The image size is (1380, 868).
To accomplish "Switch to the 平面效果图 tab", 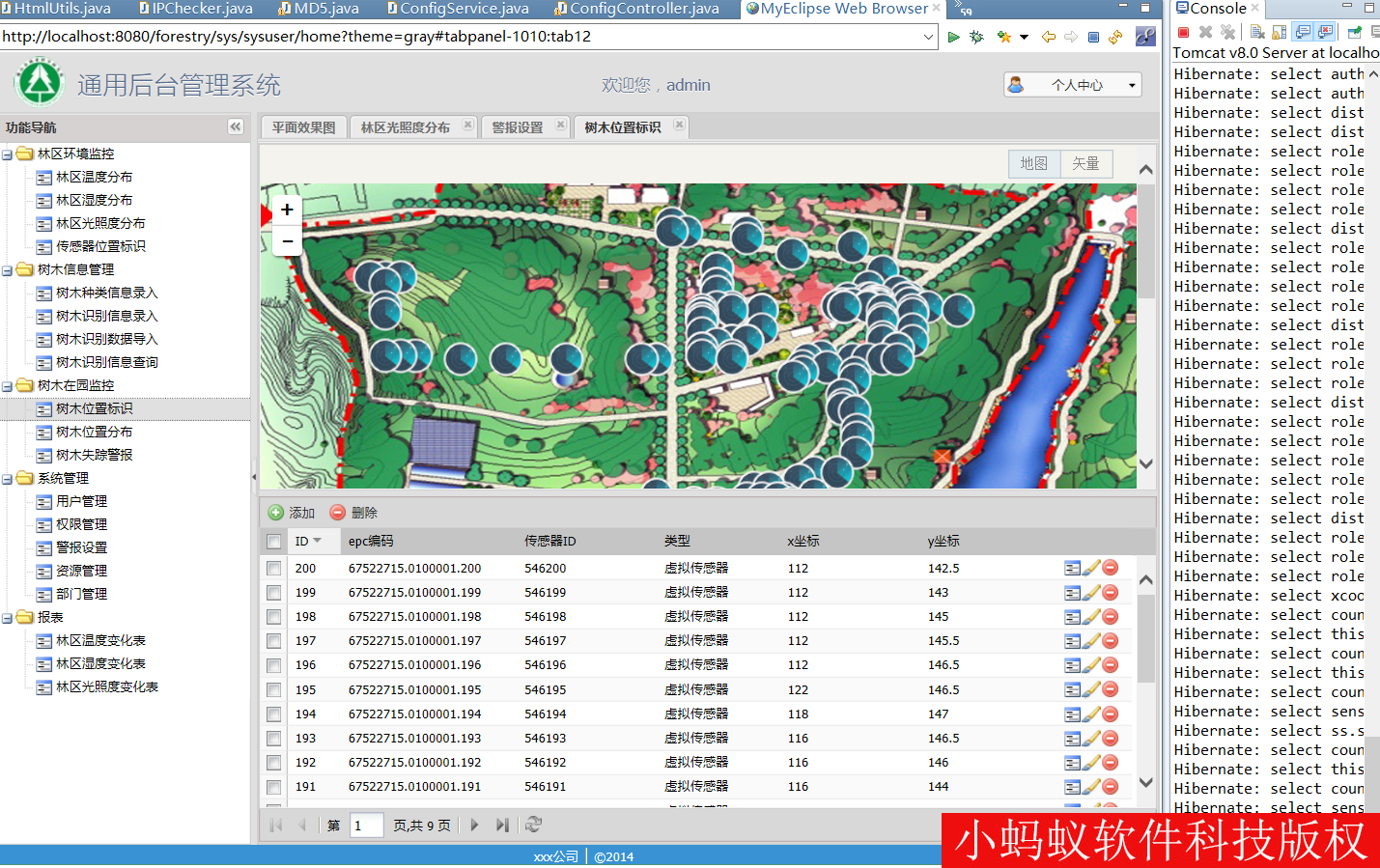I will pos(303,127).
